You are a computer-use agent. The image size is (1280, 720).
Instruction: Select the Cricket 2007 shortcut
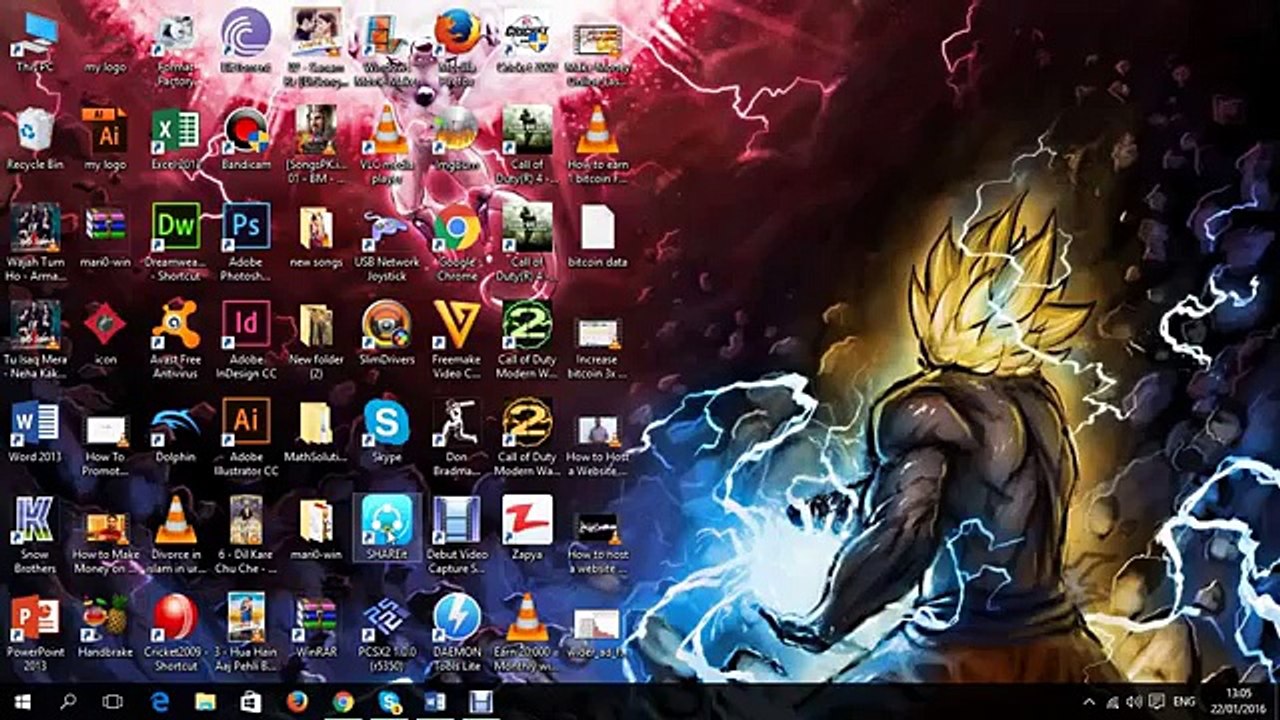pyautogui.click(x=527, y=42)
